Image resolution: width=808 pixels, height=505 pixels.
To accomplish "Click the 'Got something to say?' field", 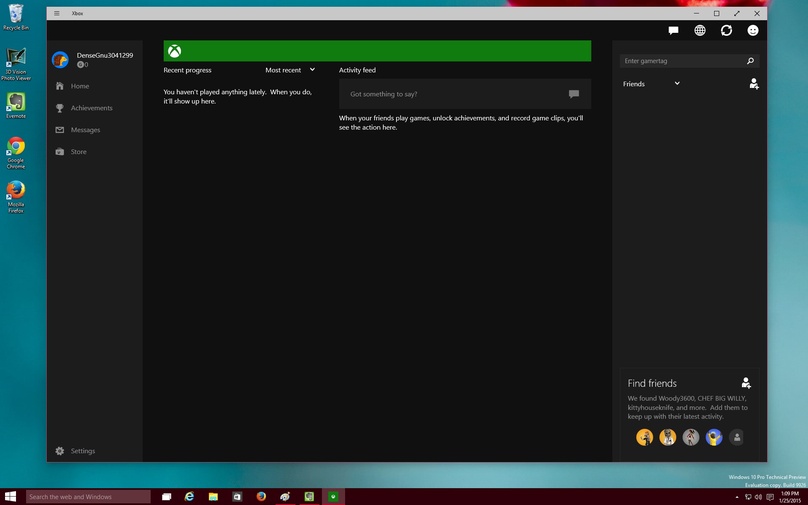I will pos(465,94).
